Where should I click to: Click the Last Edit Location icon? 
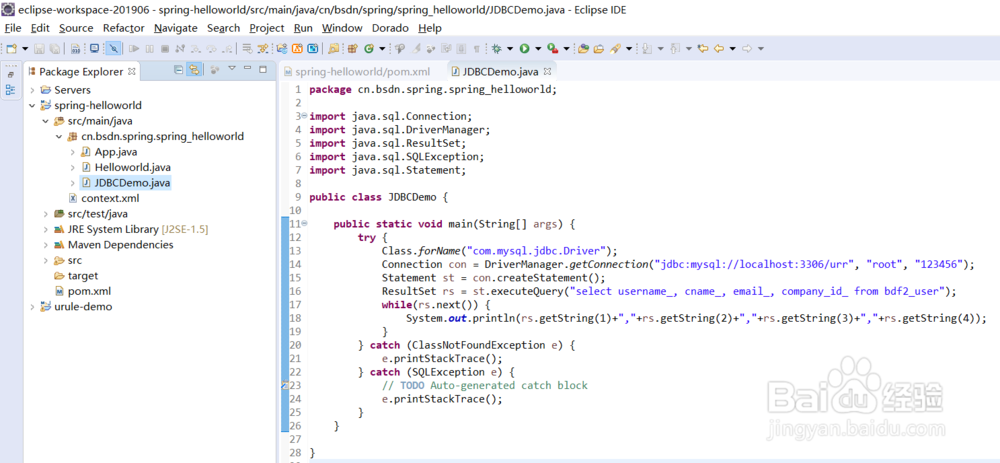coord(703,48)
